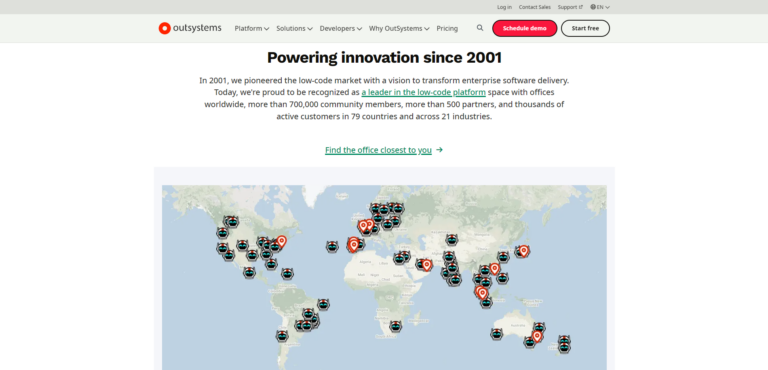Select the red office pin near Hong Kong
Viewport: 768px width, 370px height.
pyautogui.click(x=495, y=269)
